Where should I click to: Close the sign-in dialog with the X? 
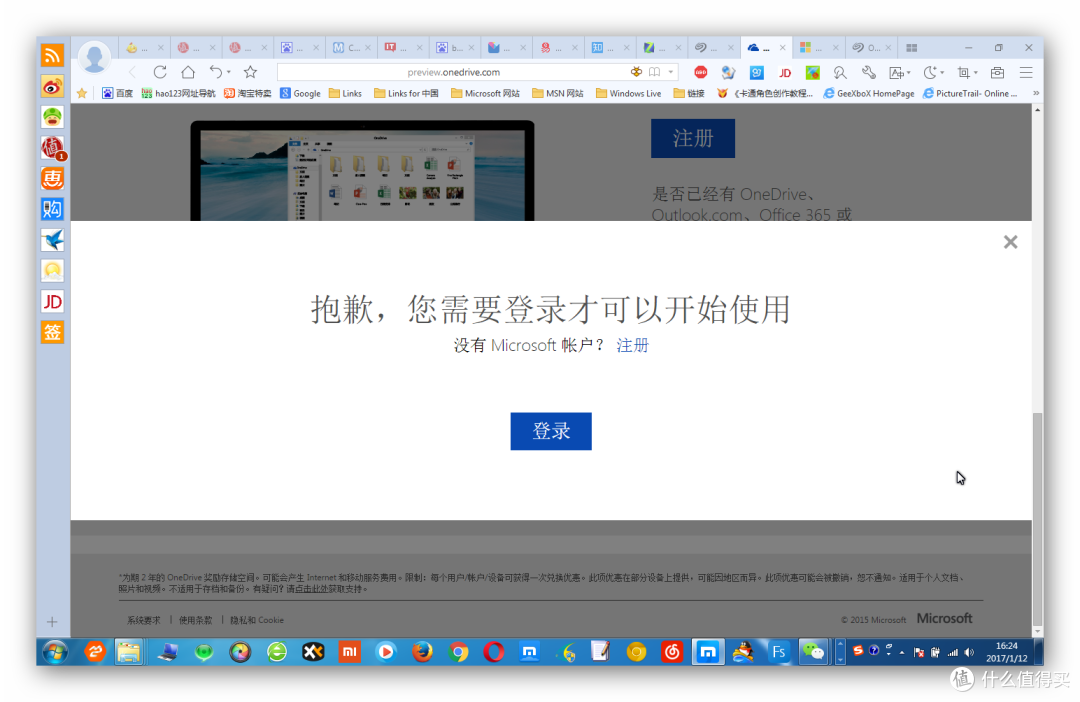click(1010, 242)
